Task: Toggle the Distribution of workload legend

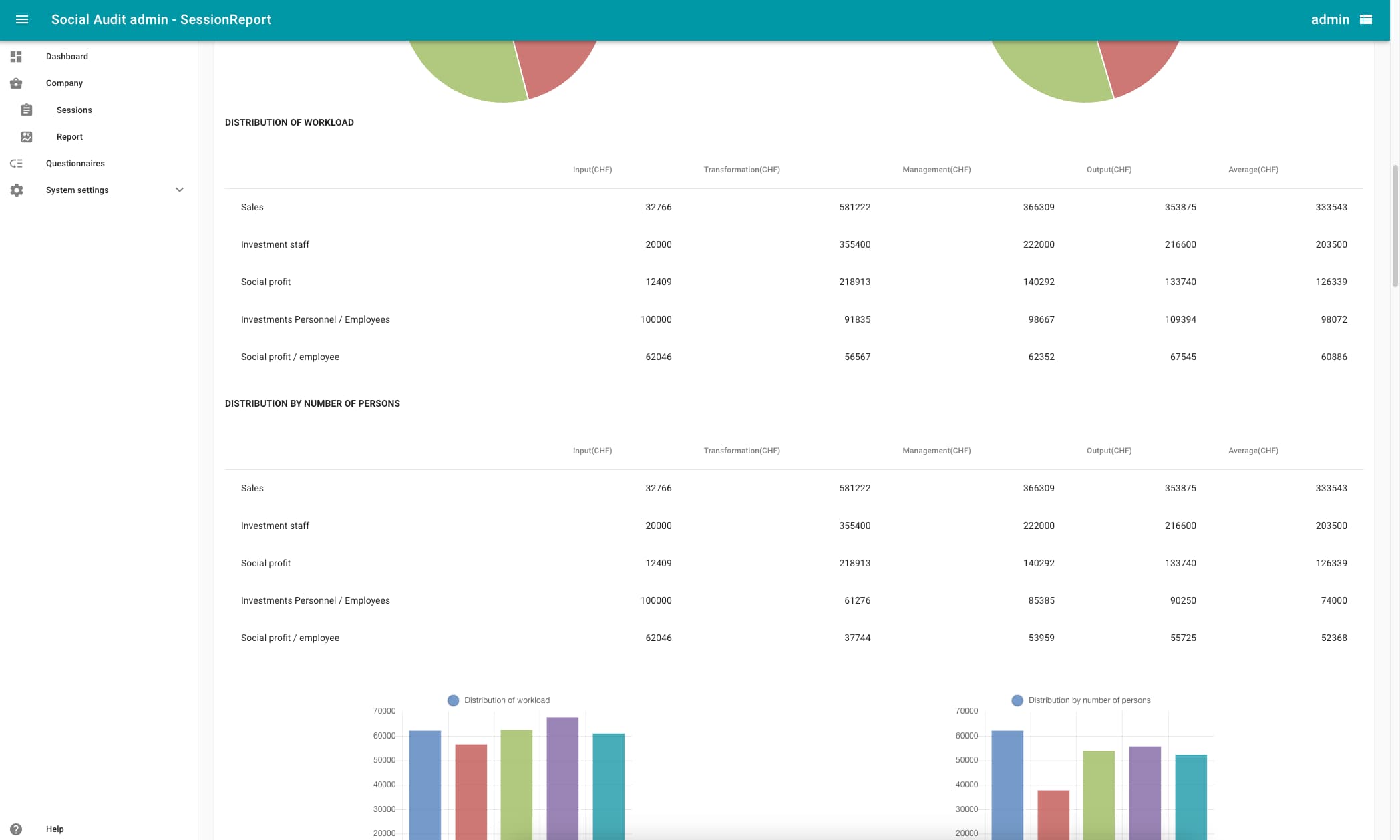Action: click(x=499, y=700)
